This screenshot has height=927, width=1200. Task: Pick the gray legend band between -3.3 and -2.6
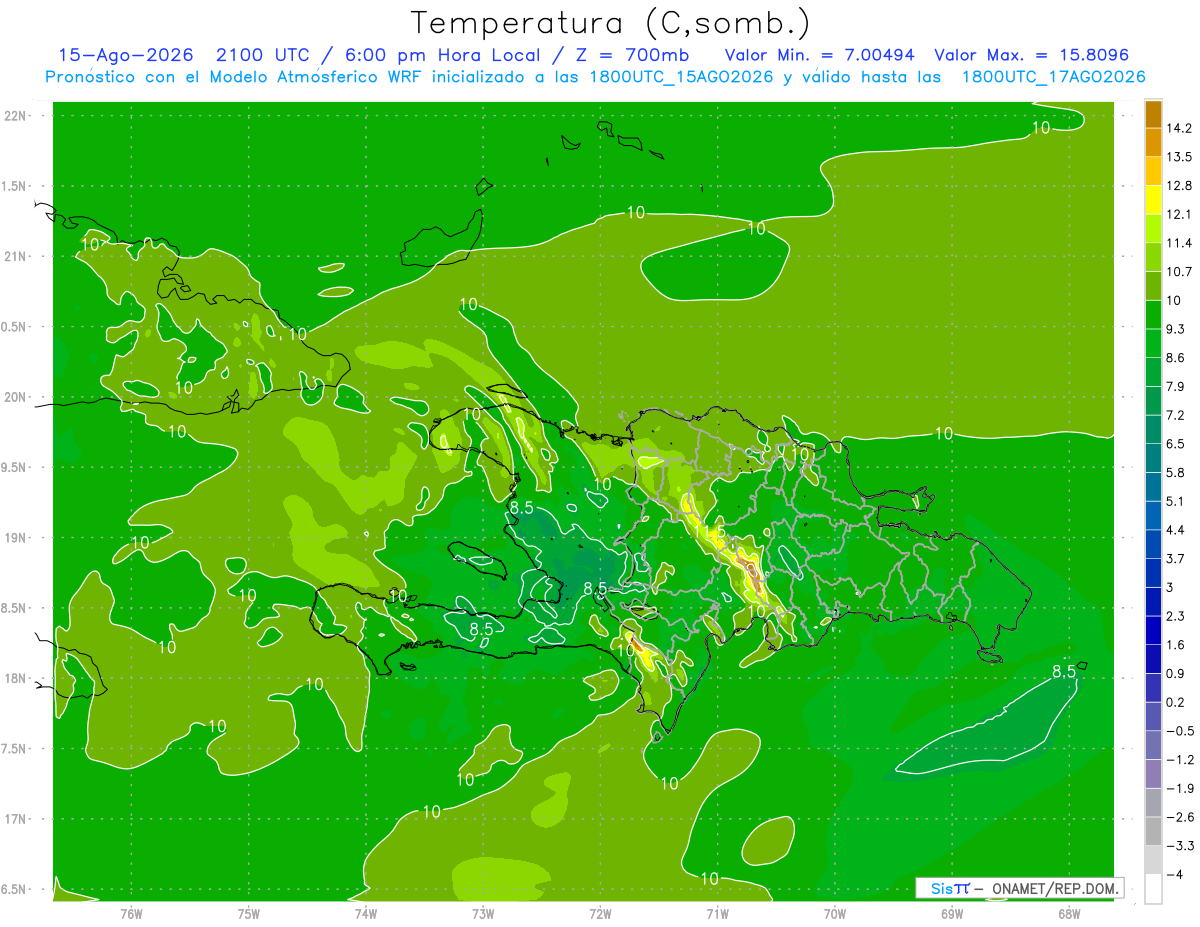[x=1153, y=831]
